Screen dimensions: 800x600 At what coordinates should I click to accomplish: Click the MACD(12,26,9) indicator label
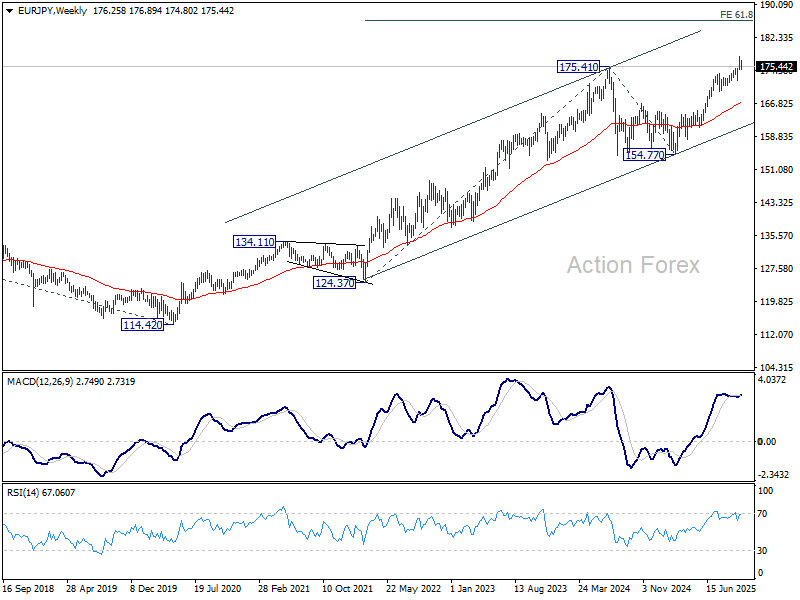(x=40, y=382)
